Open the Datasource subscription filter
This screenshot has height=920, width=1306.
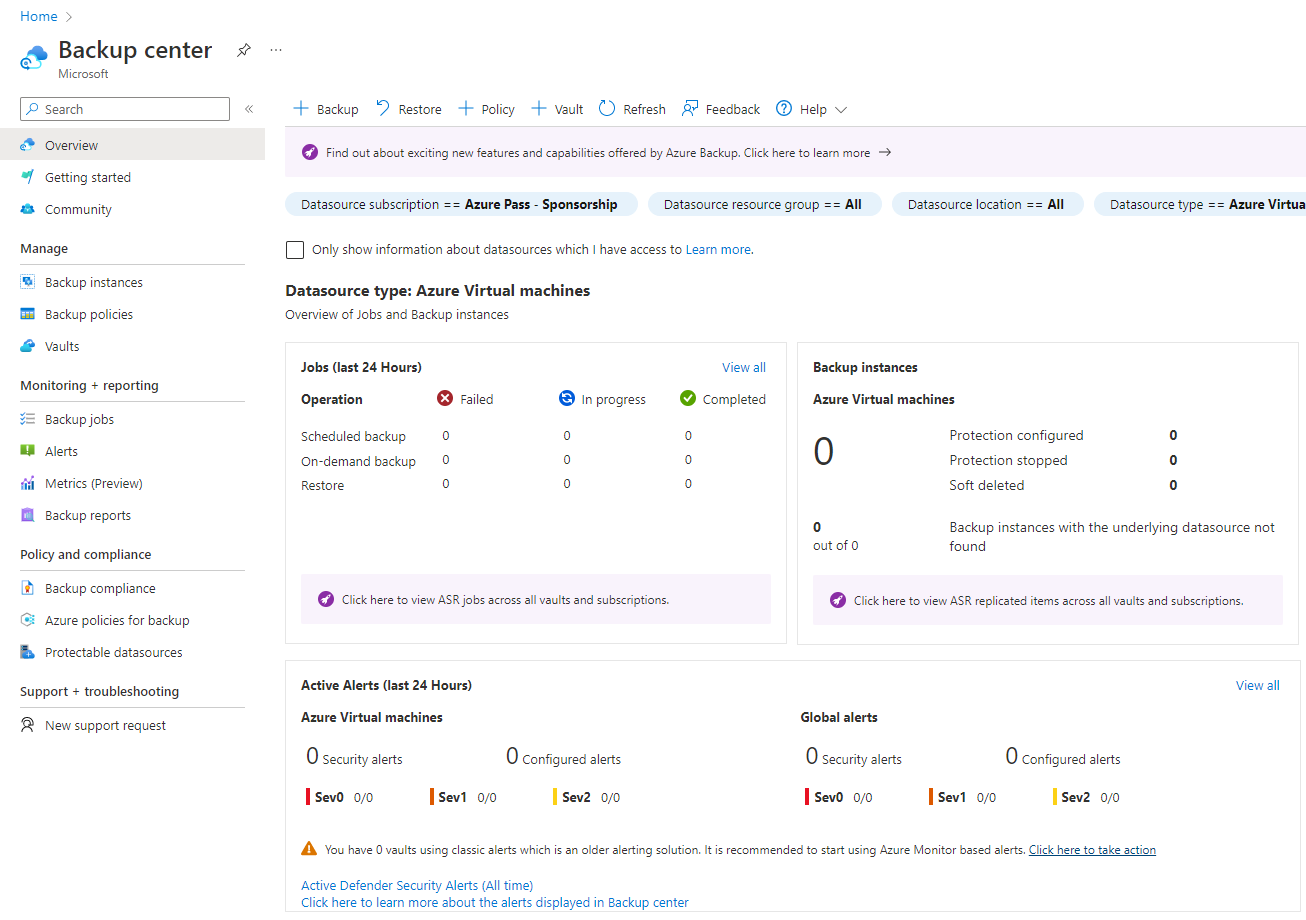pyautogui.click(x=461, y=204)
